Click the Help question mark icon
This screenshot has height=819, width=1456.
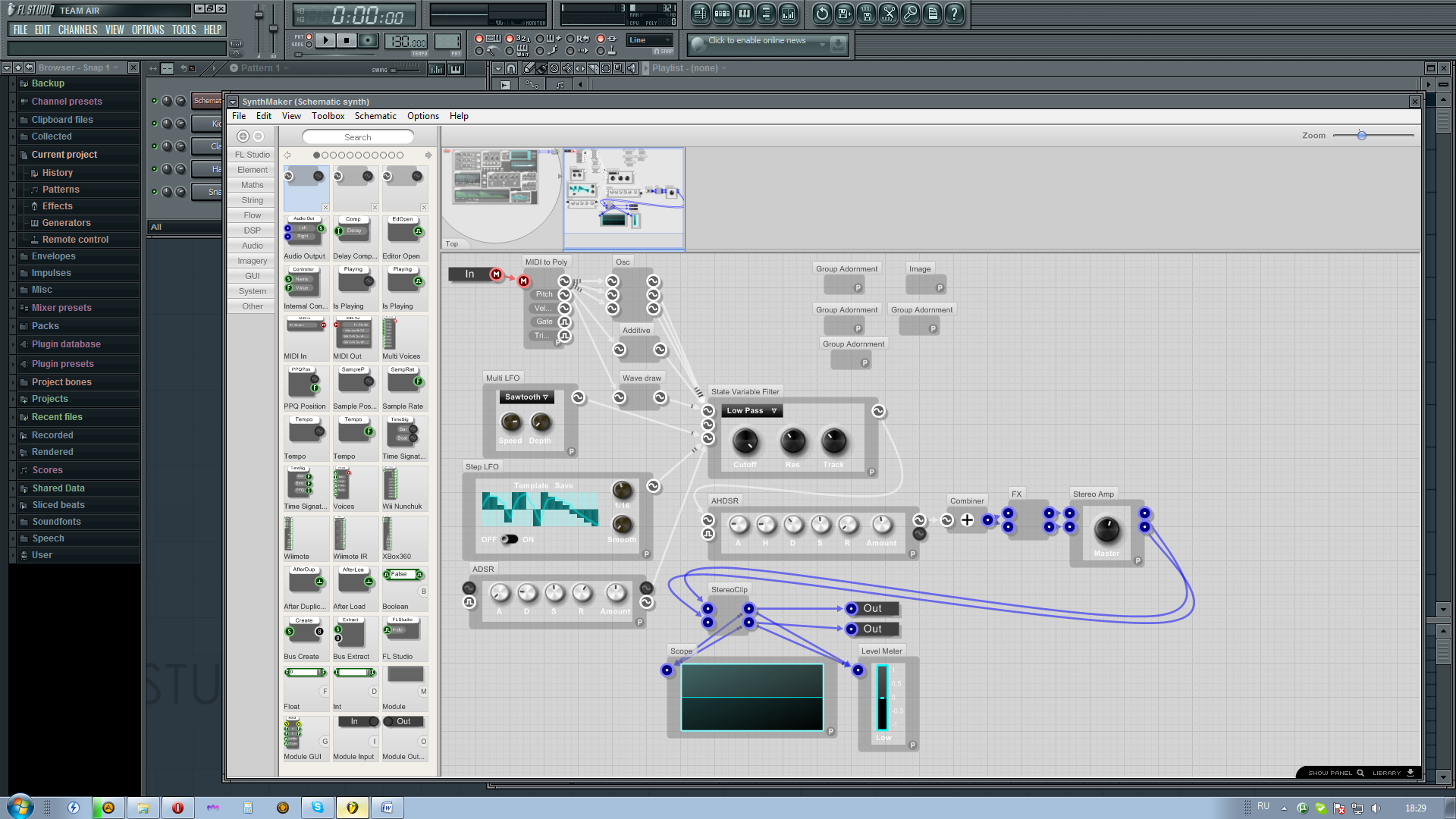[954, 13]
